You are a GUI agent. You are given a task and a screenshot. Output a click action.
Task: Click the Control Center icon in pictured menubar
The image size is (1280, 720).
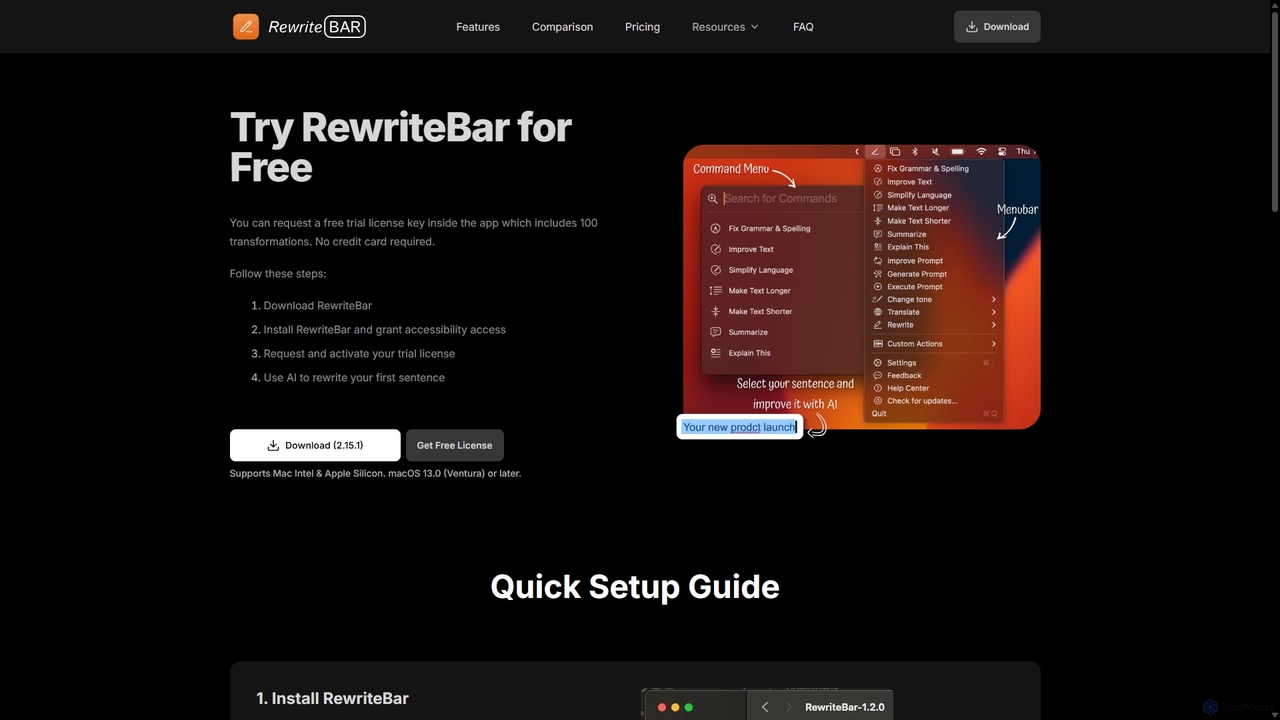1001,152
